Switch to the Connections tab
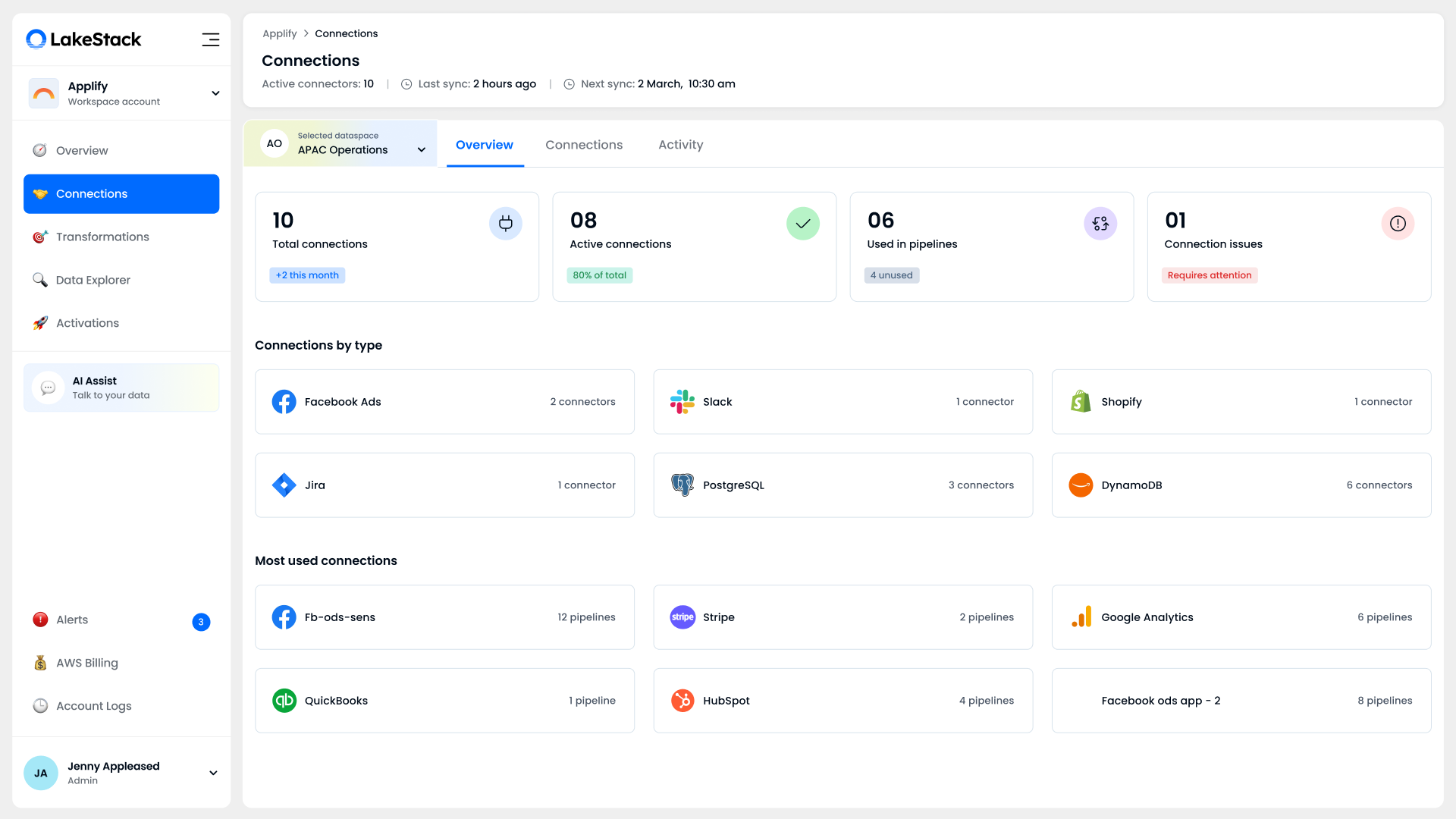1456x819 pixels. coord(583,145)
